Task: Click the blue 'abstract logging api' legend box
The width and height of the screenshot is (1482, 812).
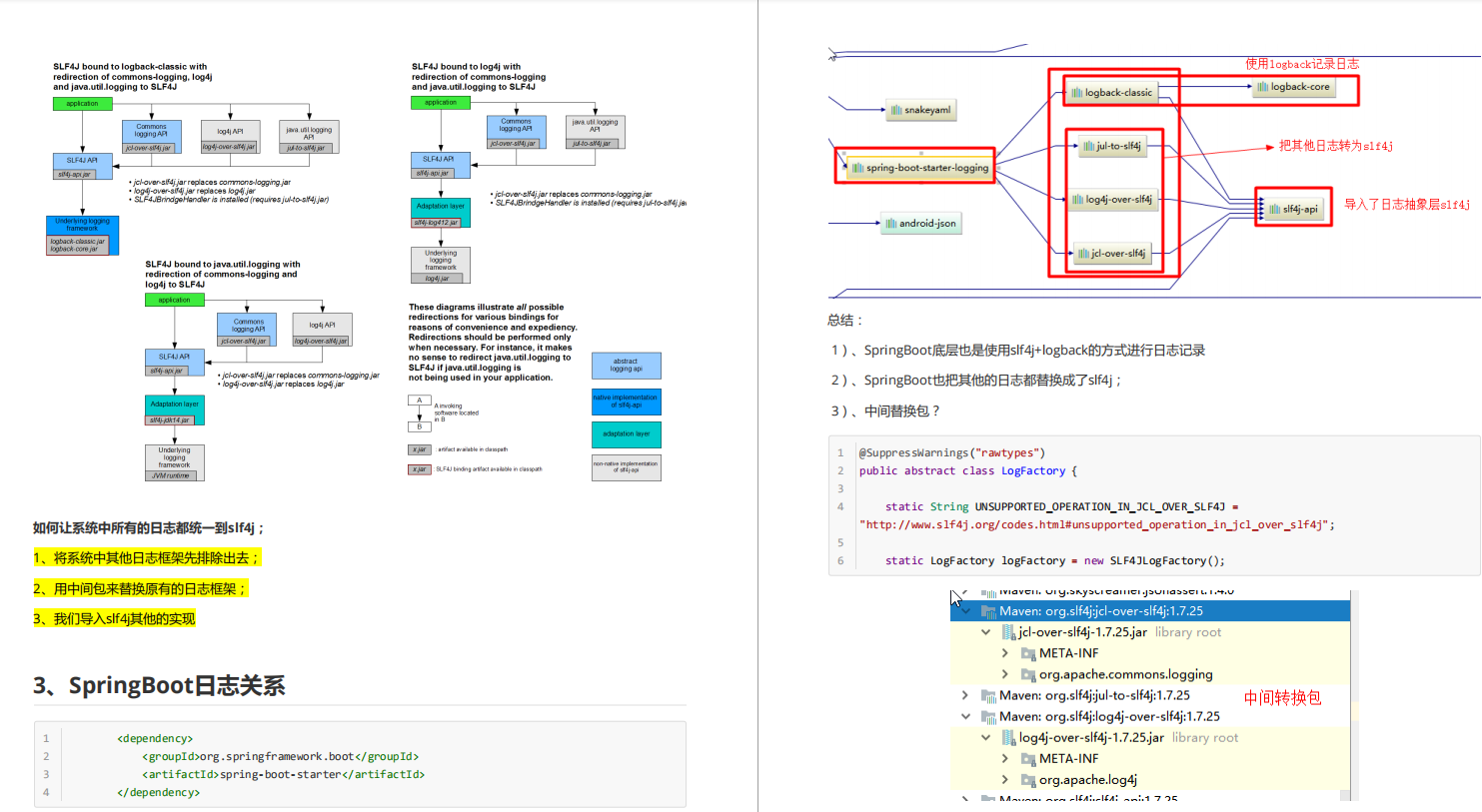Action: click(627, 366)
